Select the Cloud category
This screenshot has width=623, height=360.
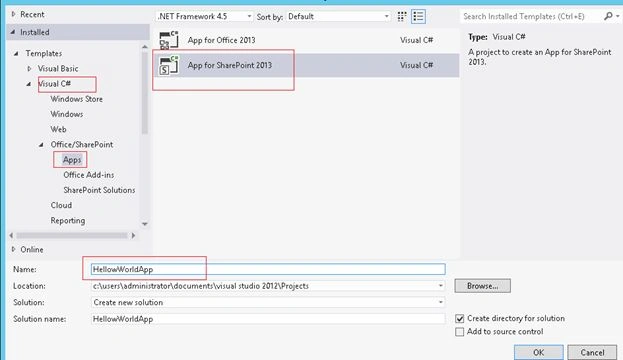[x=61, y=205]
